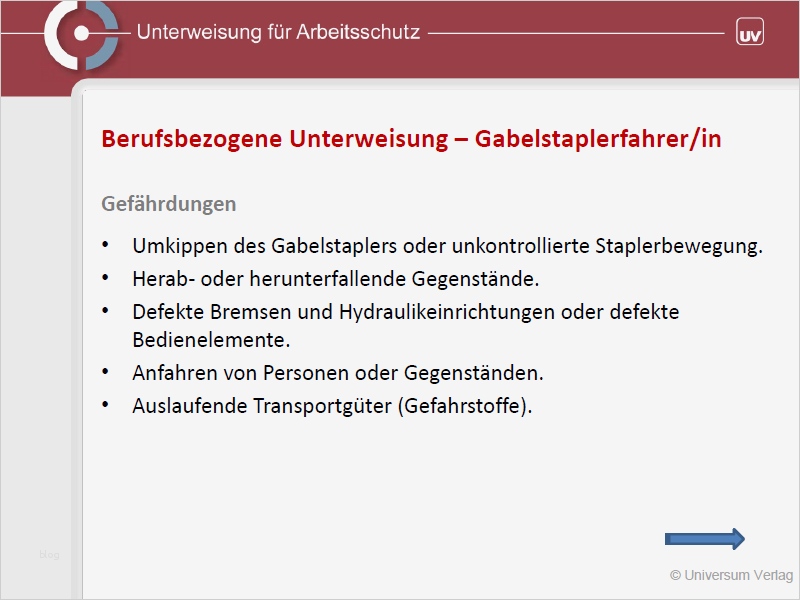Click the word 'Gabelstaplerfahrer/in' in the title
800x600 pixels.
(597, 140)
